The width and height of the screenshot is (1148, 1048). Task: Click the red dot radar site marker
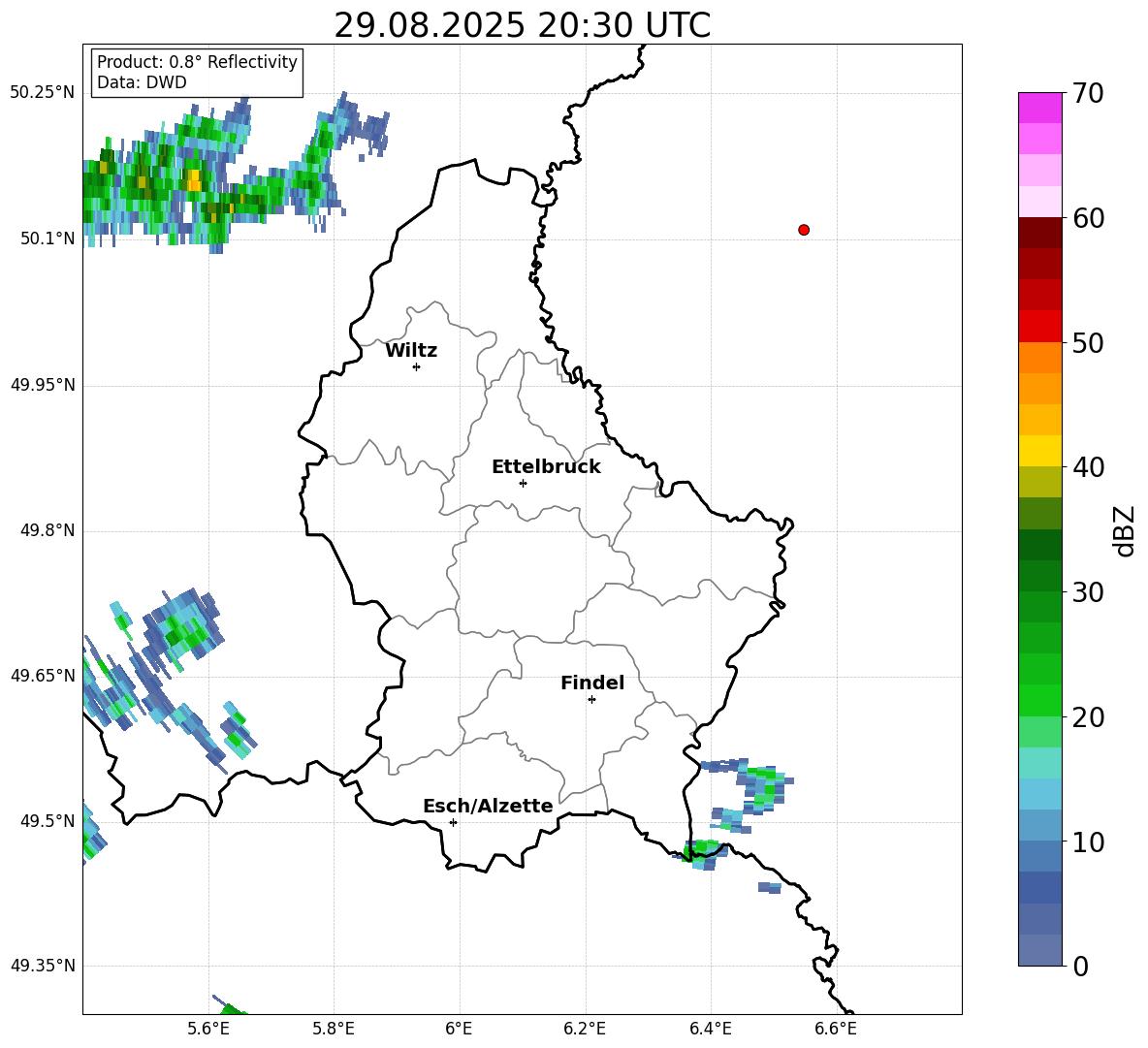click(803, 230)
